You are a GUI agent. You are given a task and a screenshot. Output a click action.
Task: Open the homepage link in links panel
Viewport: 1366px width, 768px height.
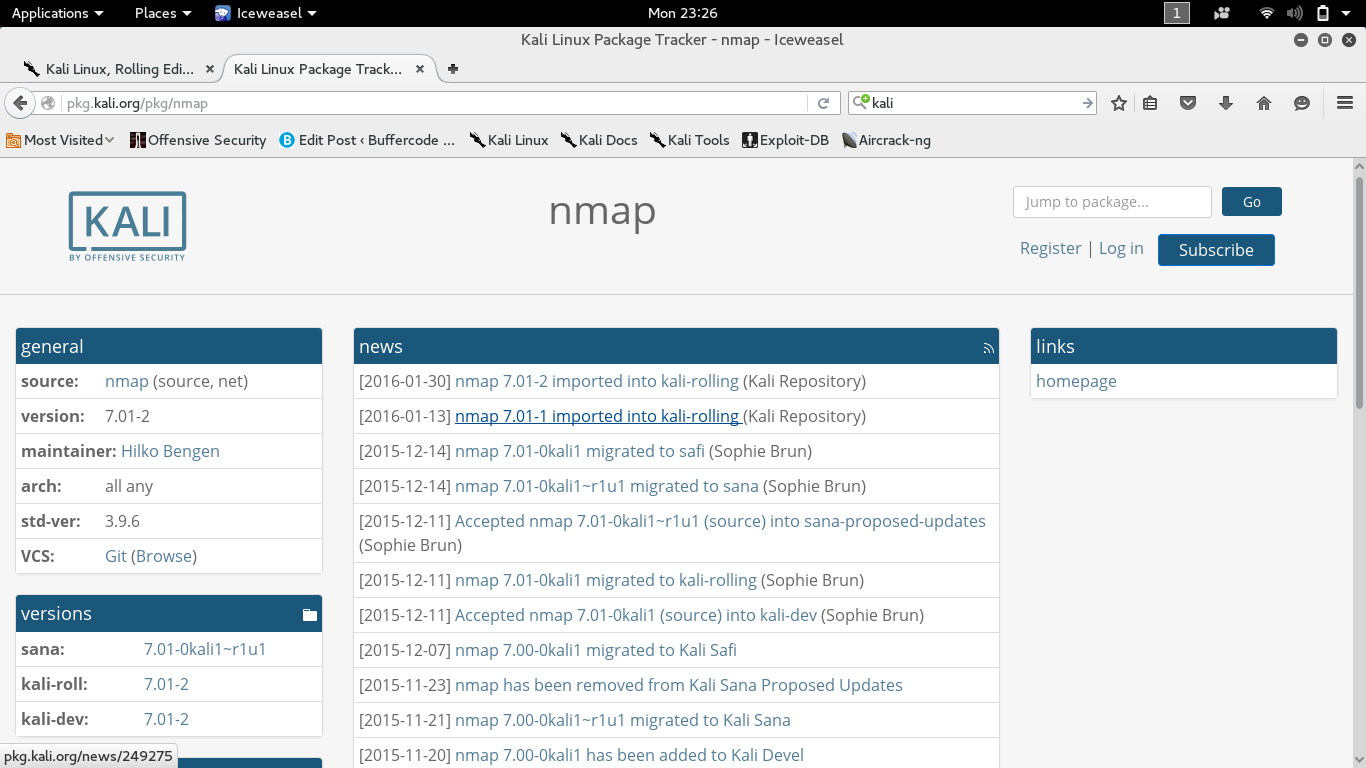1076,381
